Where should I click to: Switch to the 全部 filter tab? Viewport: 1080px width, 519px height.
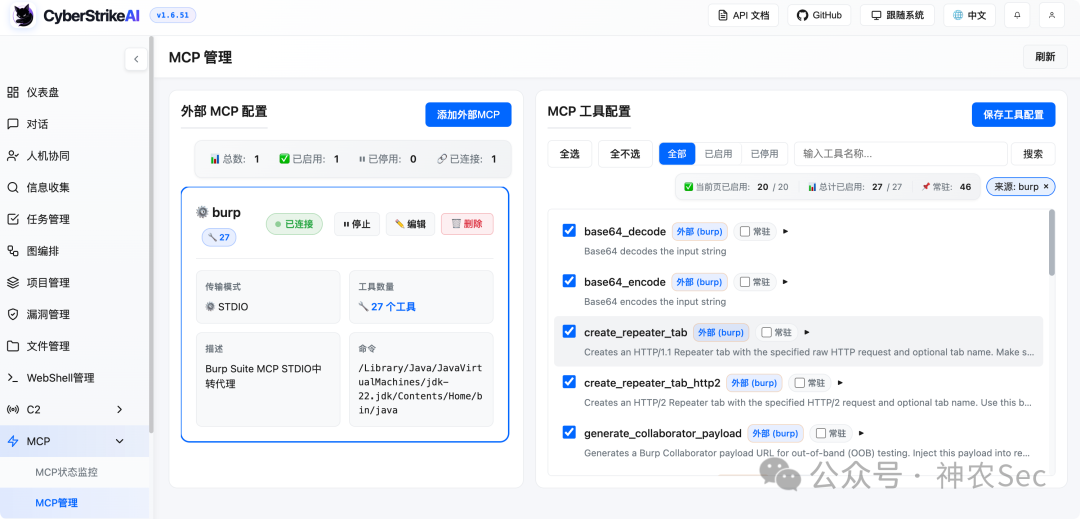(x=677, y=154)
